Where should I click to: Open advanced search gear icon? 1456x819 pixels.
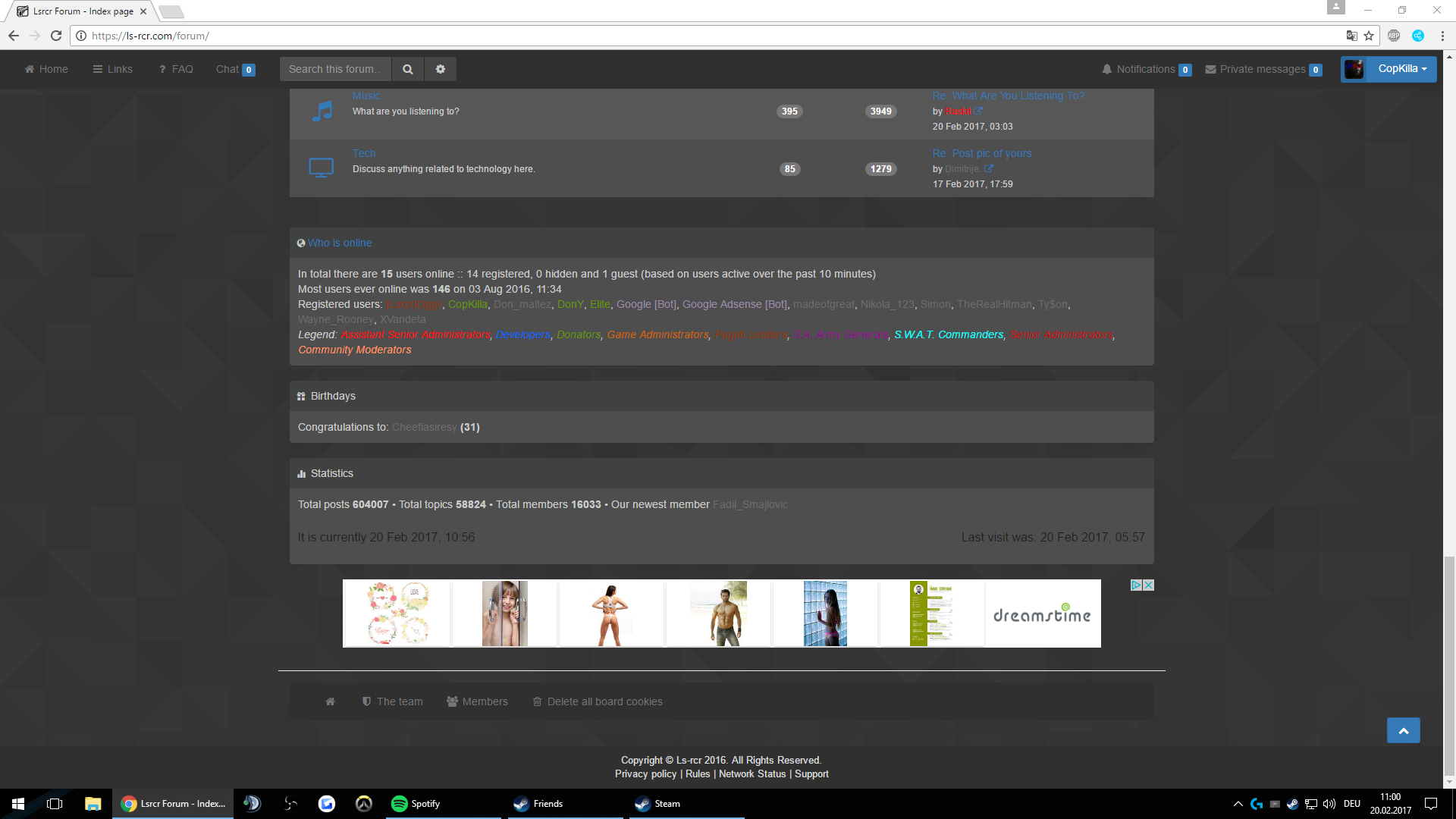[441, 69]
